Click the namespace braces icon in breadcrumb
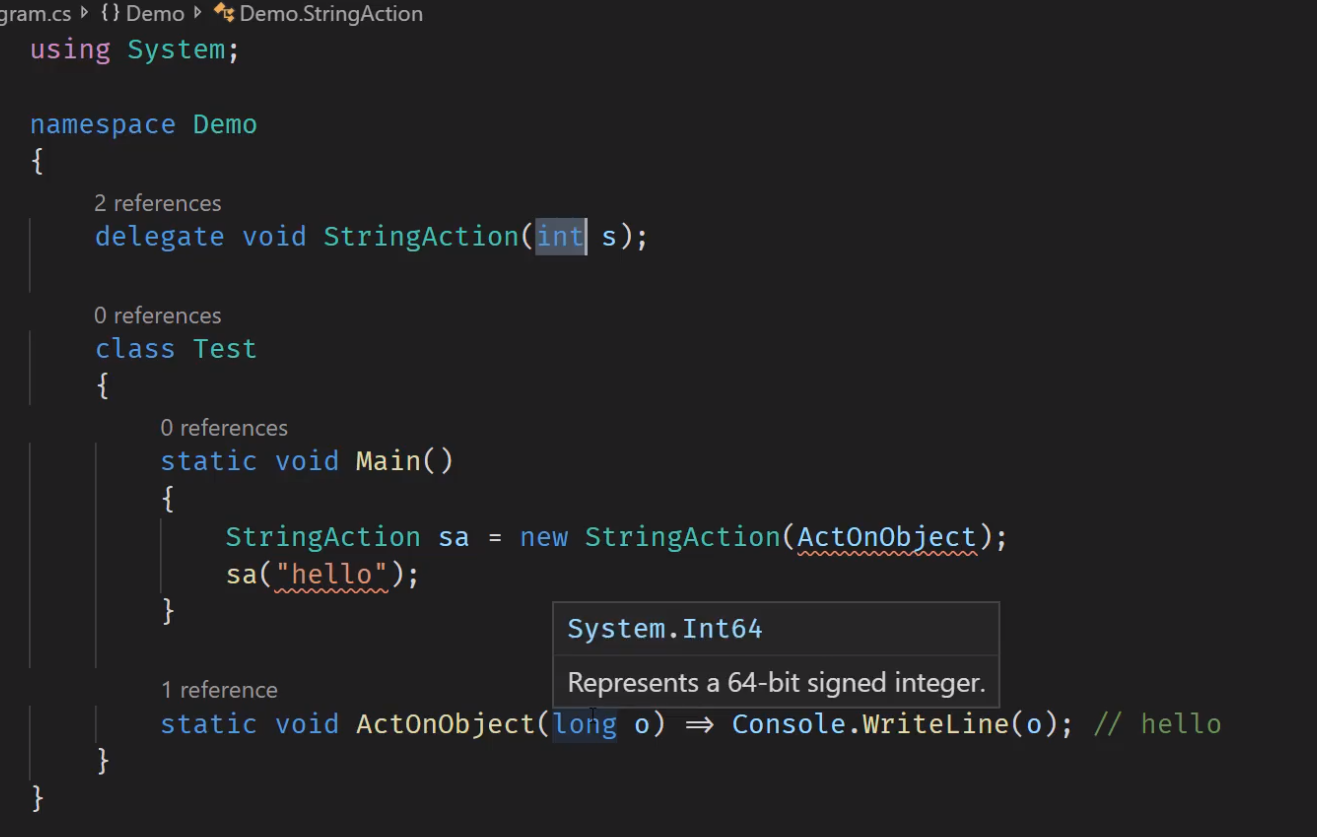The width and height of the screenshot is (1317, 837). click(x=110, y=14)
